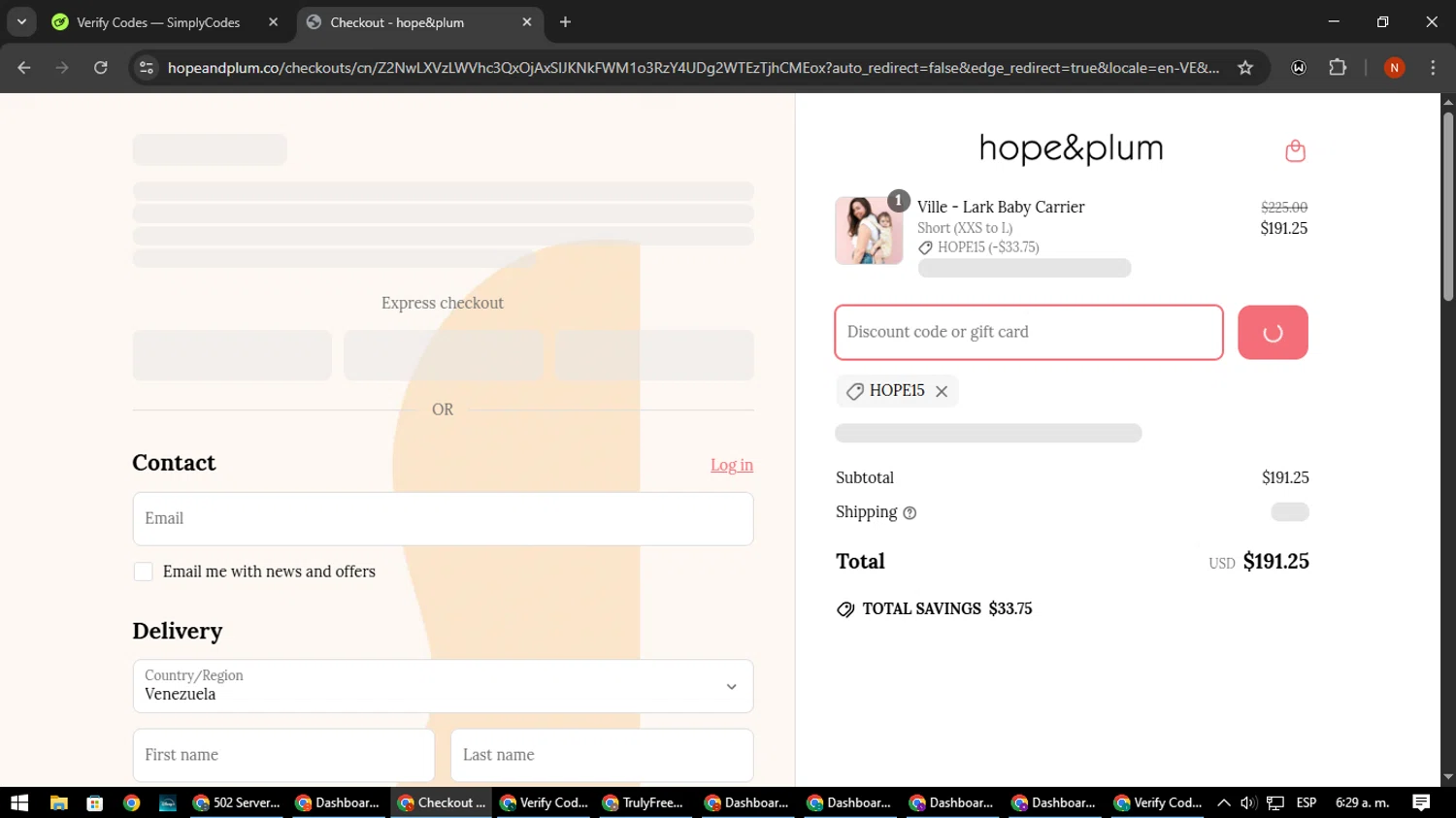Click the loading Apply discount button
1456x818 pixels.
click(x=1273, y=333)
